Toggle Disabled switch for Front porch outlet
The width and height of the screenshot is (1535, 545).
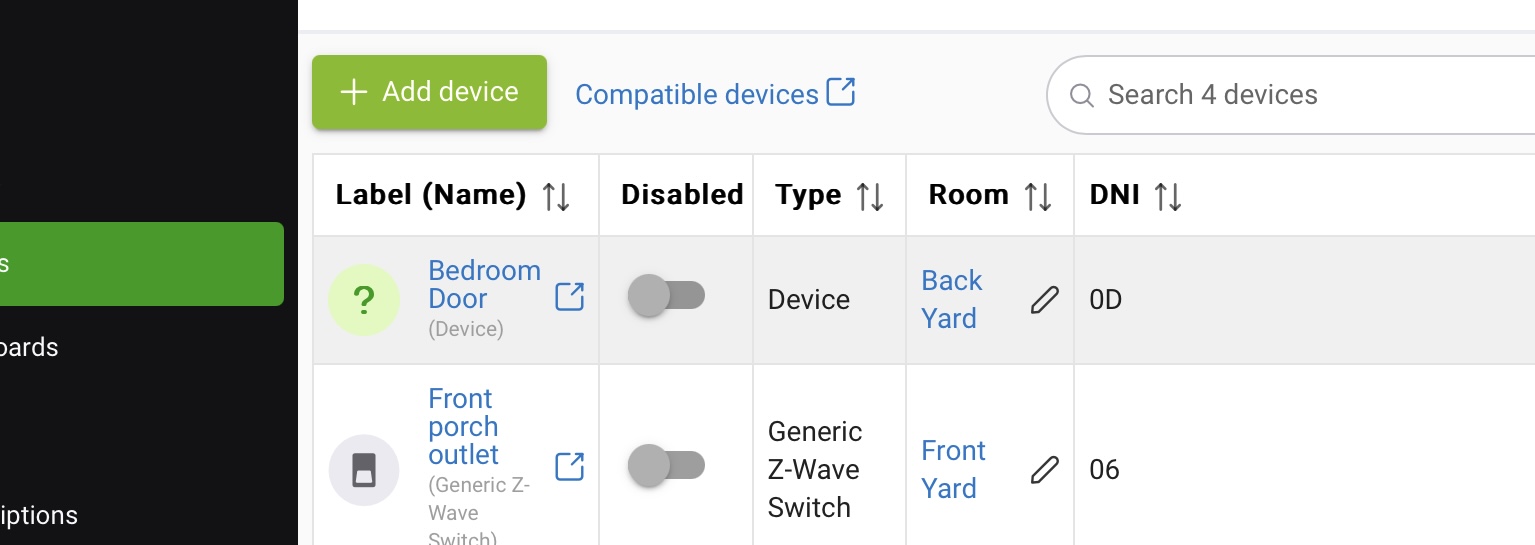[666, 466]
